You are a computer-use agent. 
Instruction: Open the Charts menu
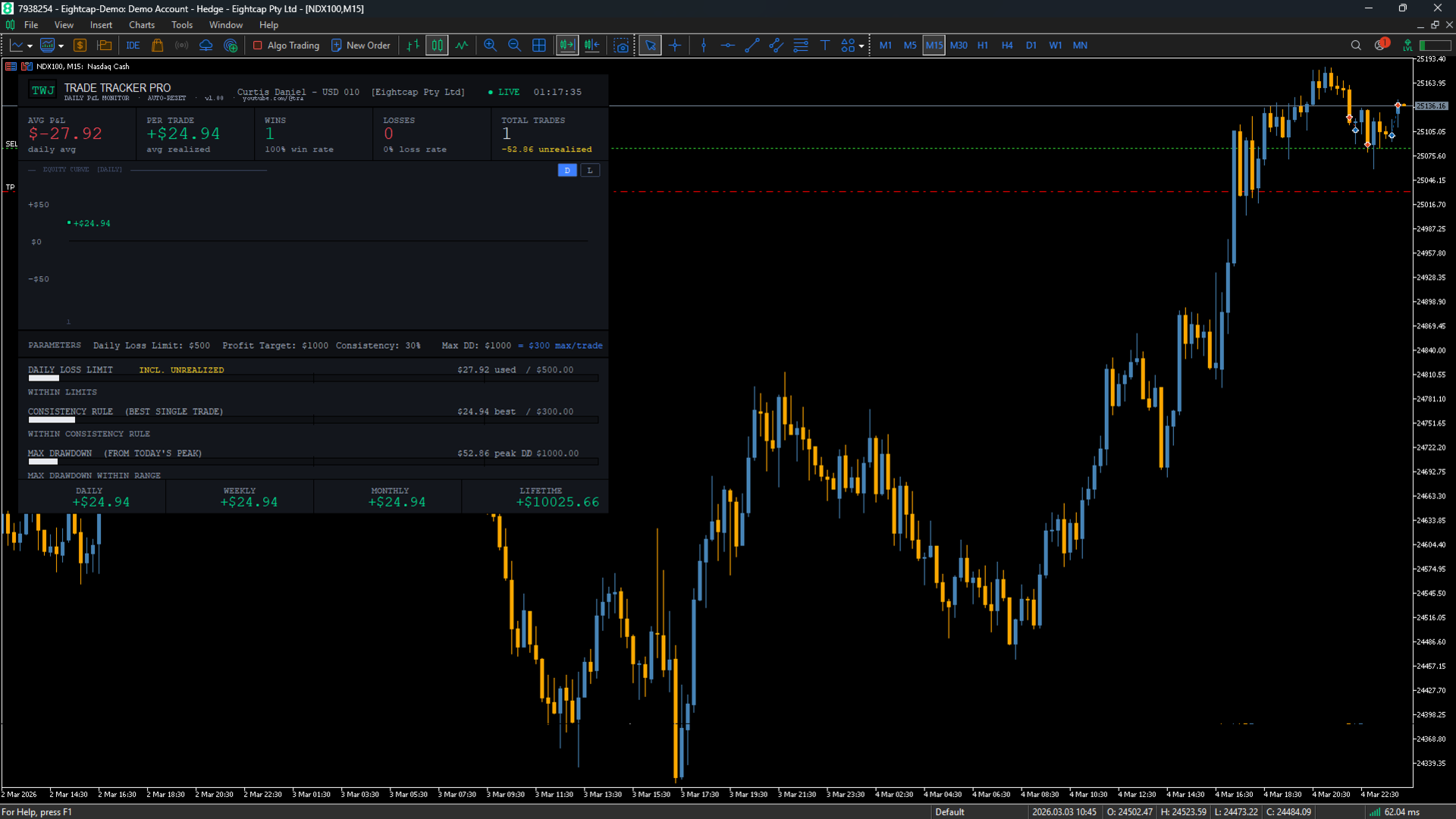click(x=141, y=25)
